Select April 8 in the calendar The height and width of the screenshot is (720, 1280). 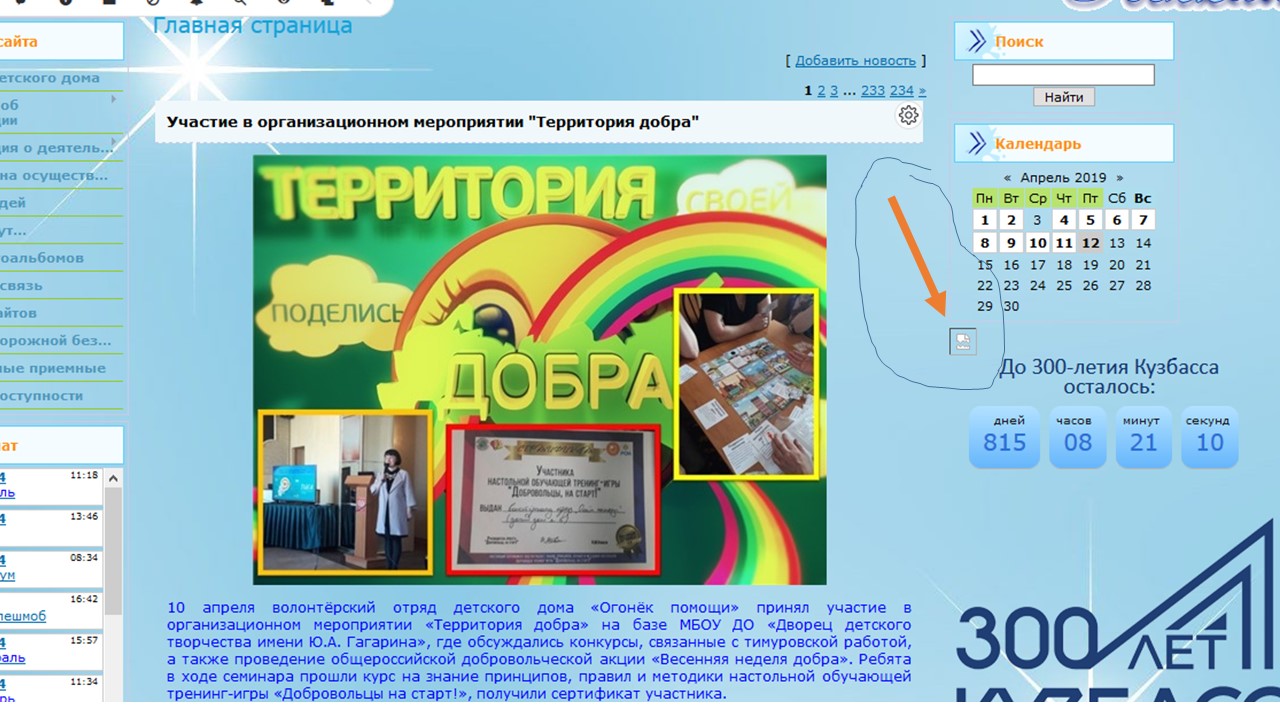click(985, 243)
